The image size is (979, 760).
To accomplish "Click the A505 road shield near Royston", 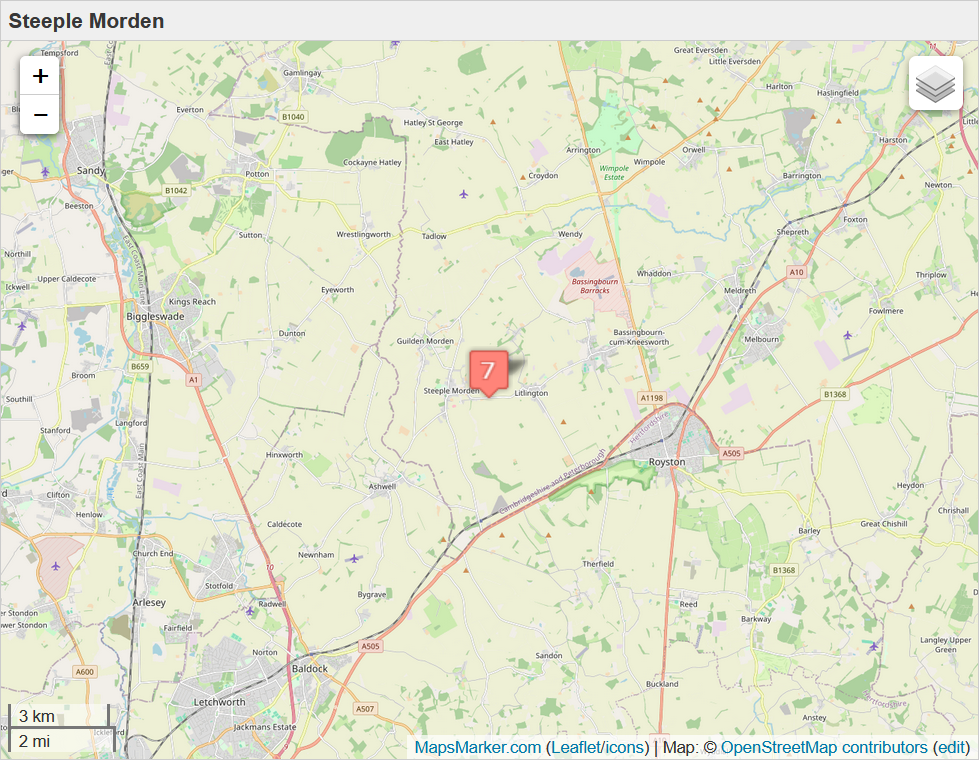I will pos(731,453).
